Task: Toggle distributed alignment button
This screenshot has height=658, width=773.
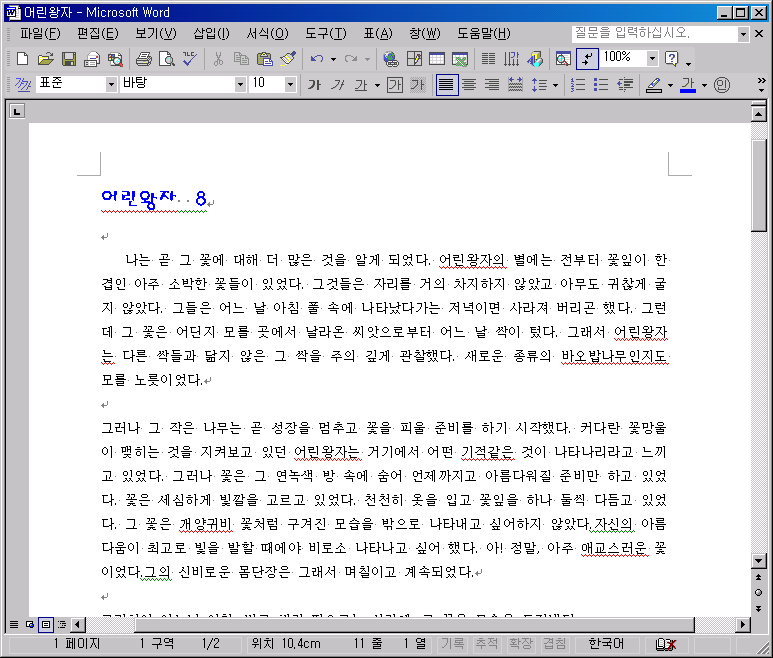Action: pyautogui.click(x=515, y=85)
